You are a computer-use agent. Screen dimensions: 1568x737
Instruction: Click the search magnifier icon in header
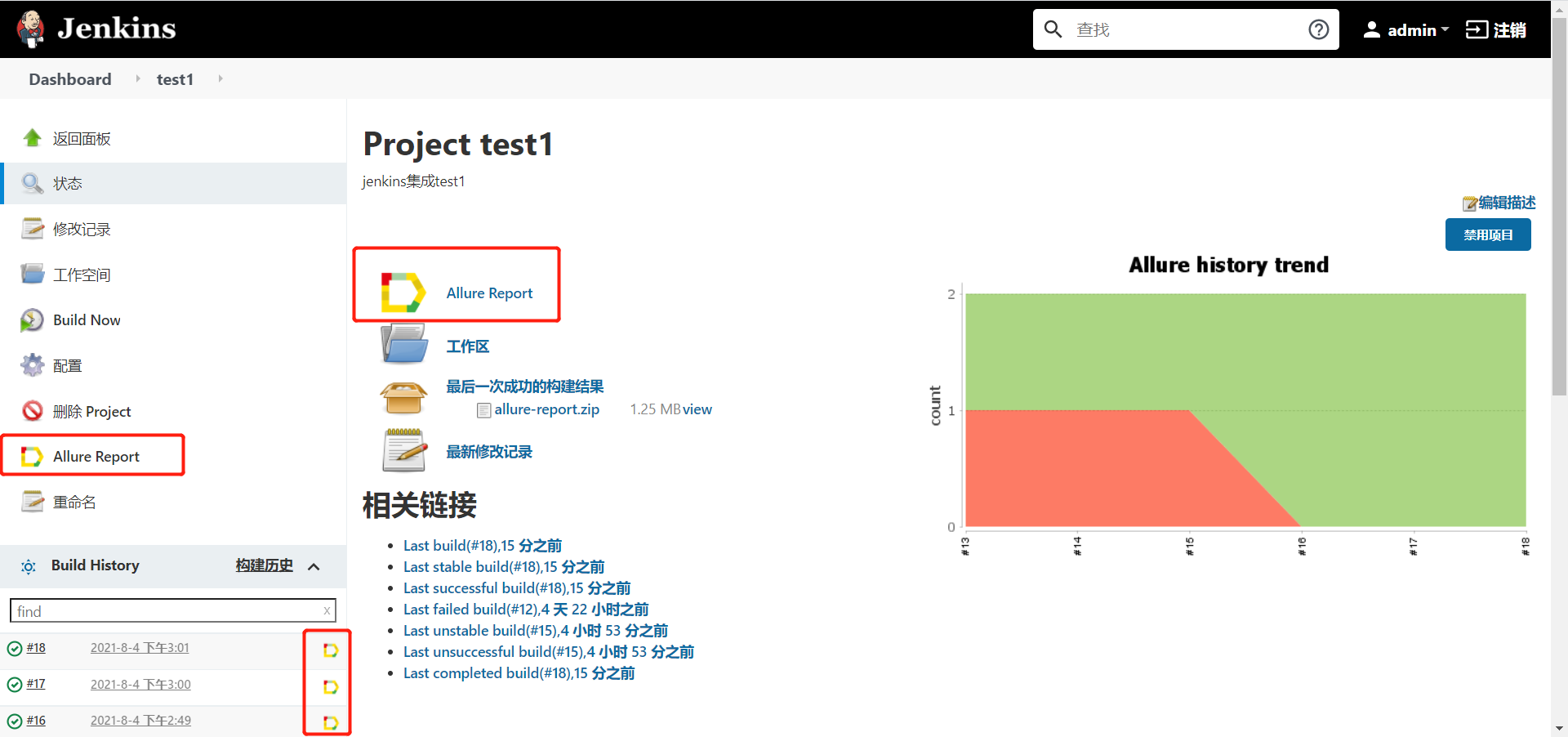click(x=1053, y=29)
